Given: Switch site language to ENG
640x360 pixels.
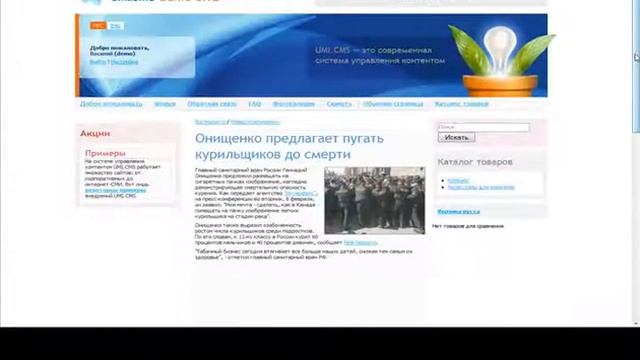Looking at the screenshot, I should point(116,26).
